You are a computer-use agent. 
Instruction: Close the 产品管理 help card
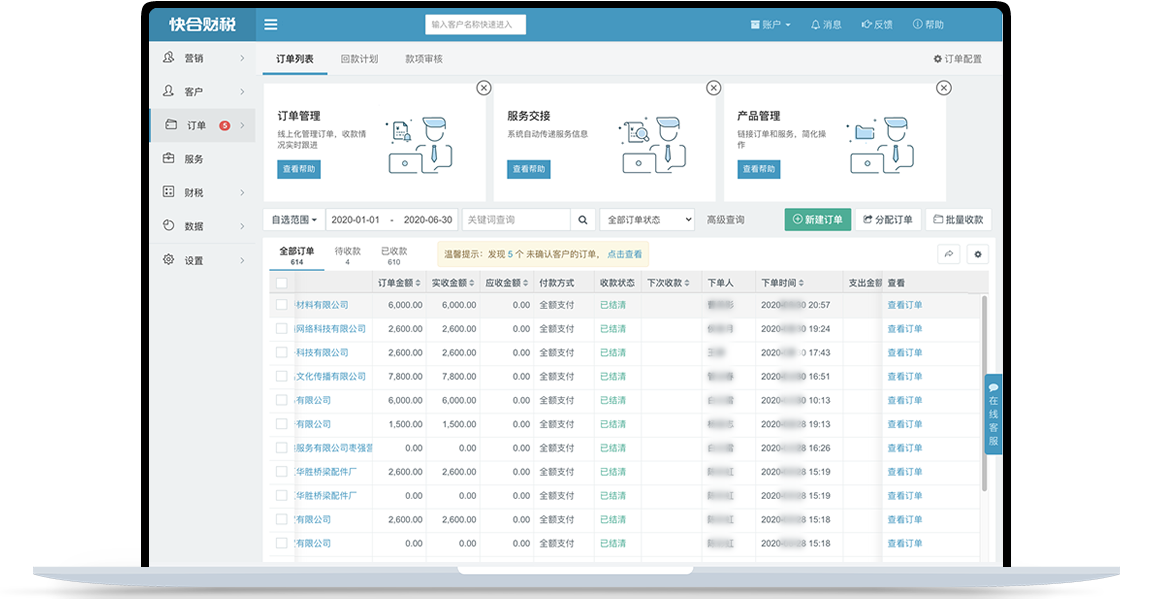tap(943, 88)
